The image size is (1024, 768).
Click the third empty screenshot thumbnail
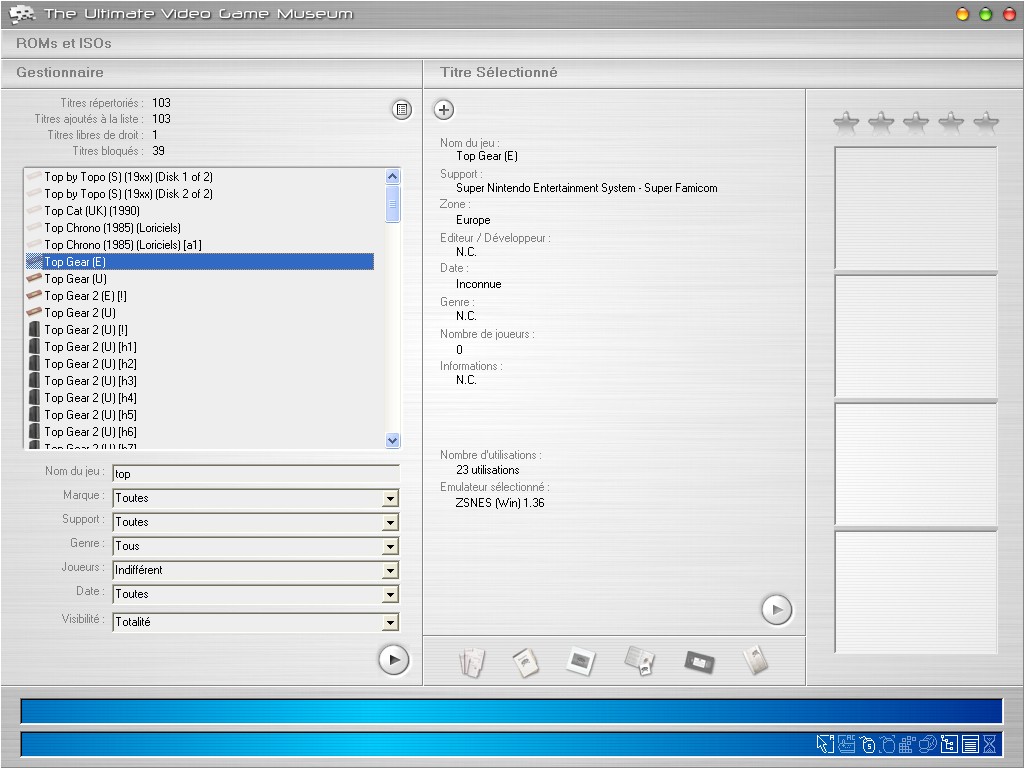tap(916, 464)
